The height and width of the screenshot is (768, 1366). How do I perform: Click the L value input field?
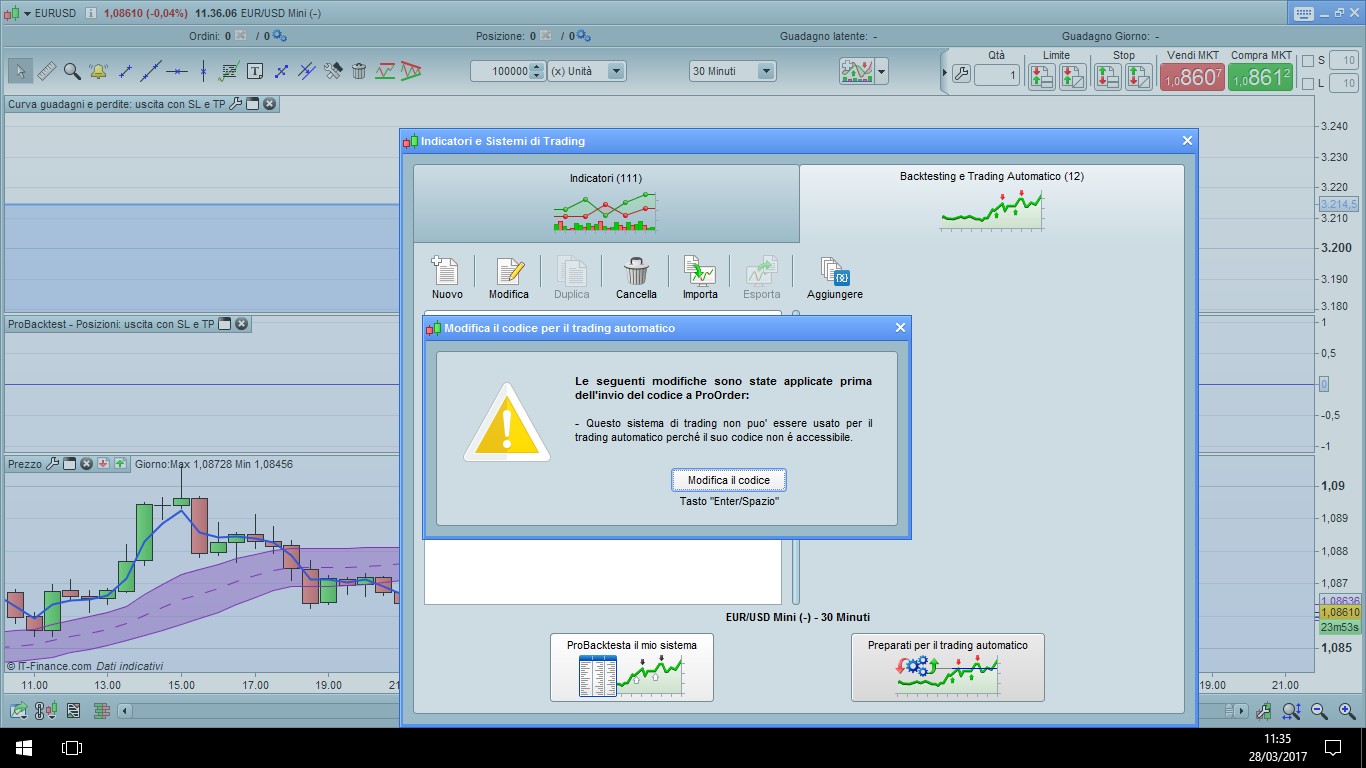tap(1344, 84)
